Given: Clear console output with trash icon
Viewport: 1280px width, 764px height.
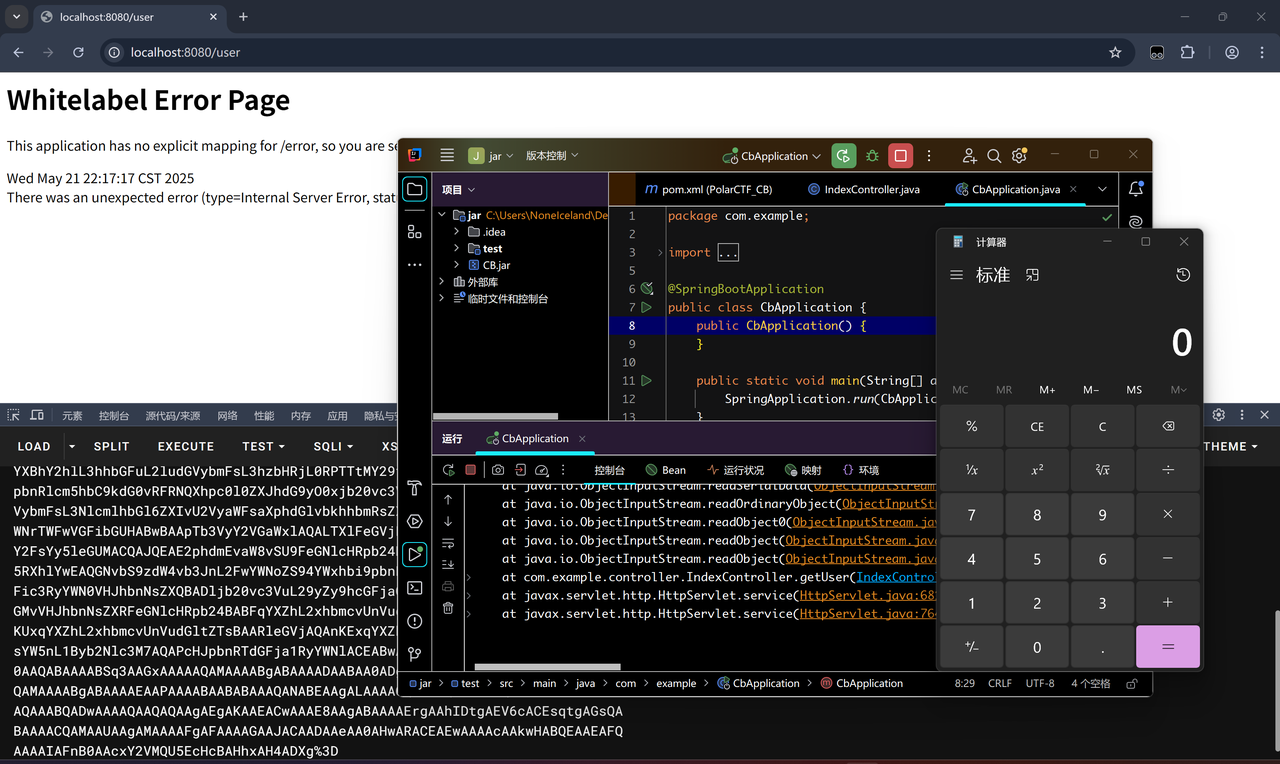Looking at the screenshot, I should tap(448, 608).
